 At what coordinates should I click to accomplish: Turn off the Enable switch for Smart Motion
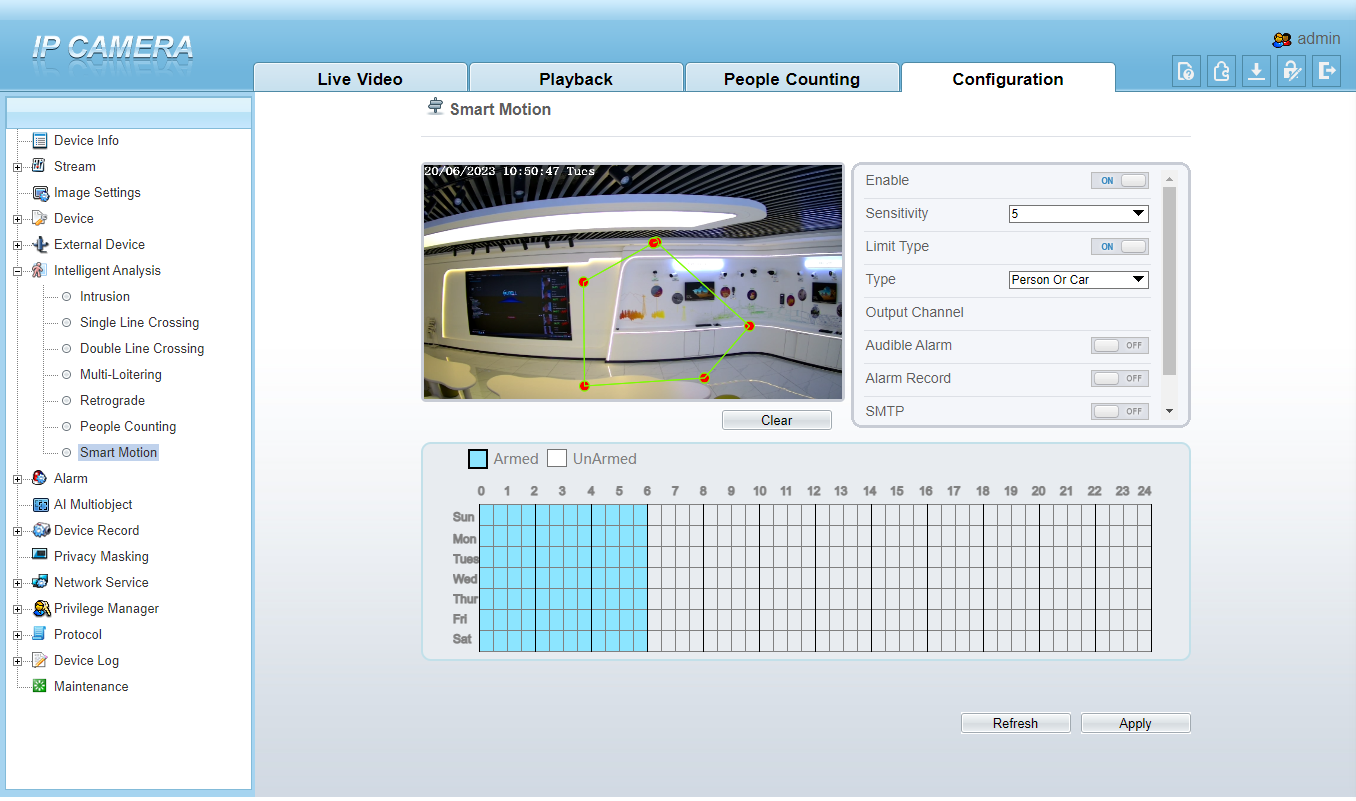[1119, 180]
